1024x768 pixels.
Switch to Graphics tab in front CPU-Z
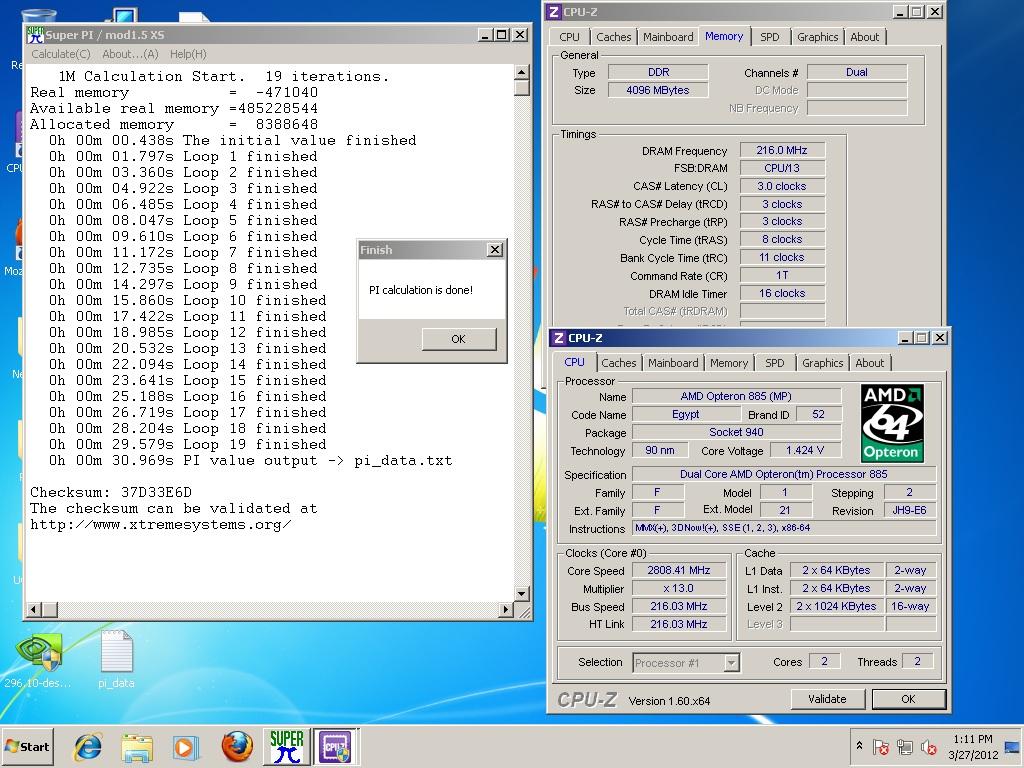pyautogui.click(x=823, y=363)
